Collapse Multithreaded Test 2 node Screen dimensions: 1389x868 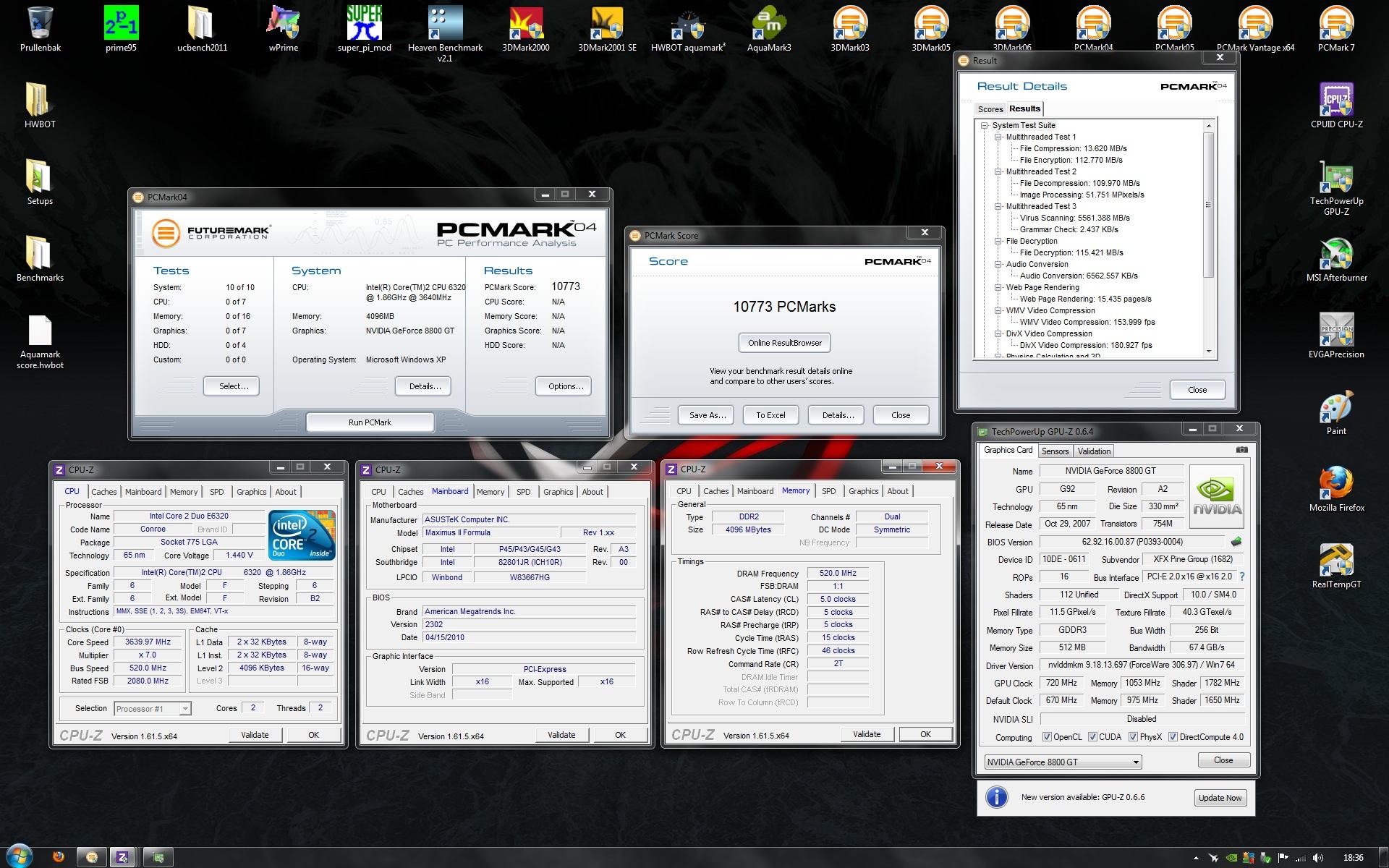point(998,171)
